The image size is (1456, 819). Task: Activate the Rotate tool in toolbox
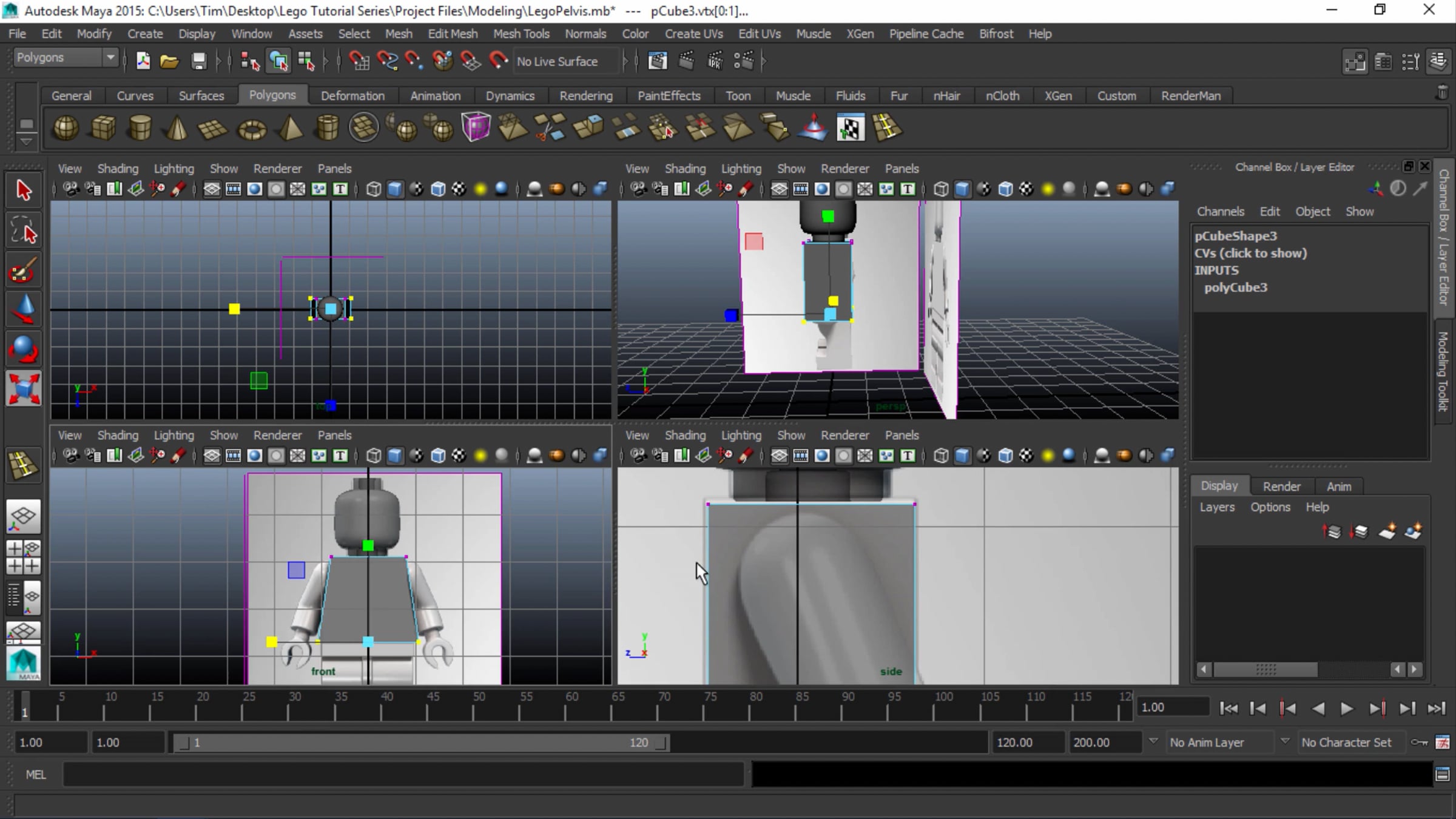[24, 349]
